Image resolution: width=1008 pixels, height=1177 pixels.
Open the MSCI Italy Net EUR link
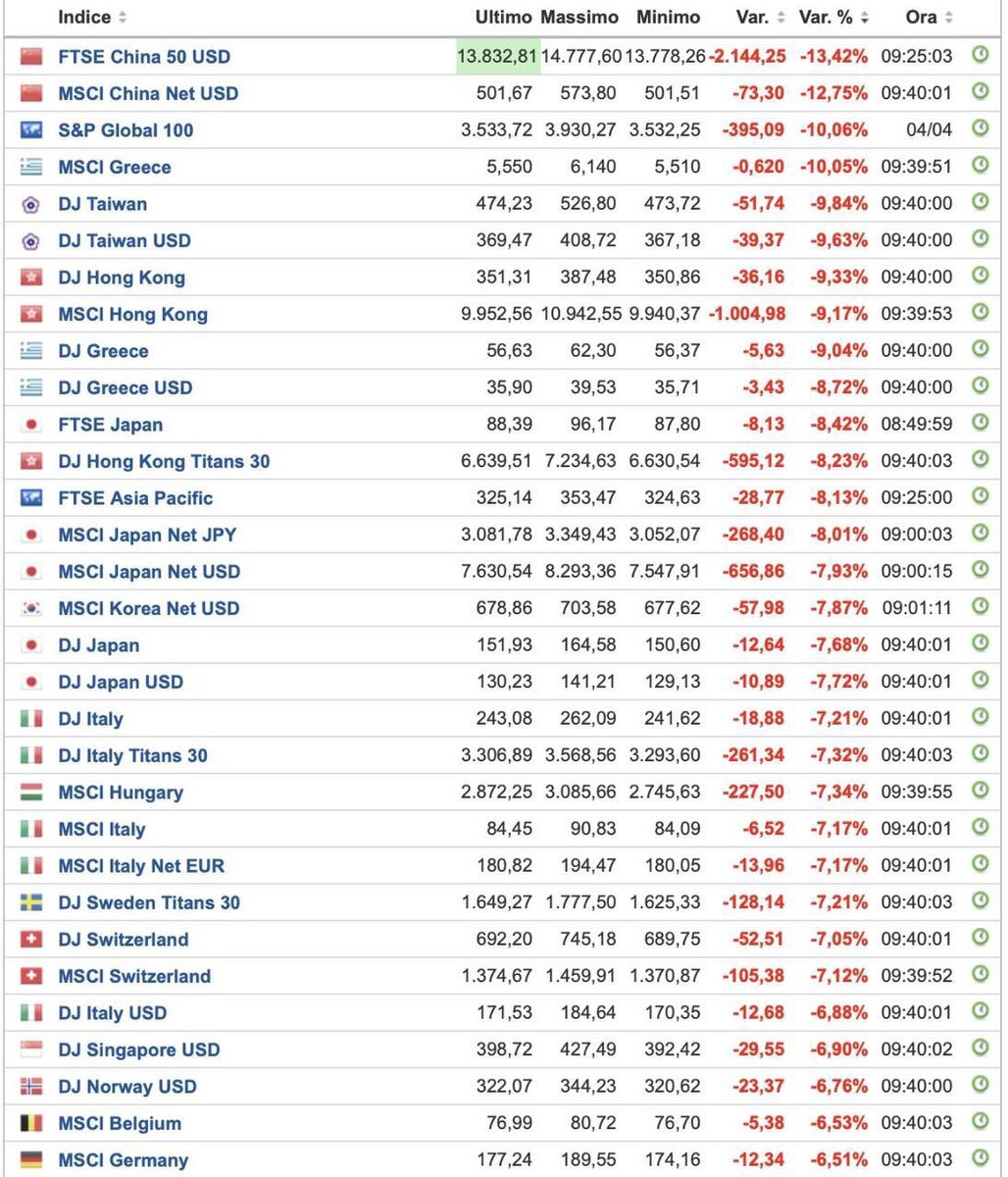click(x=141, y=866)
